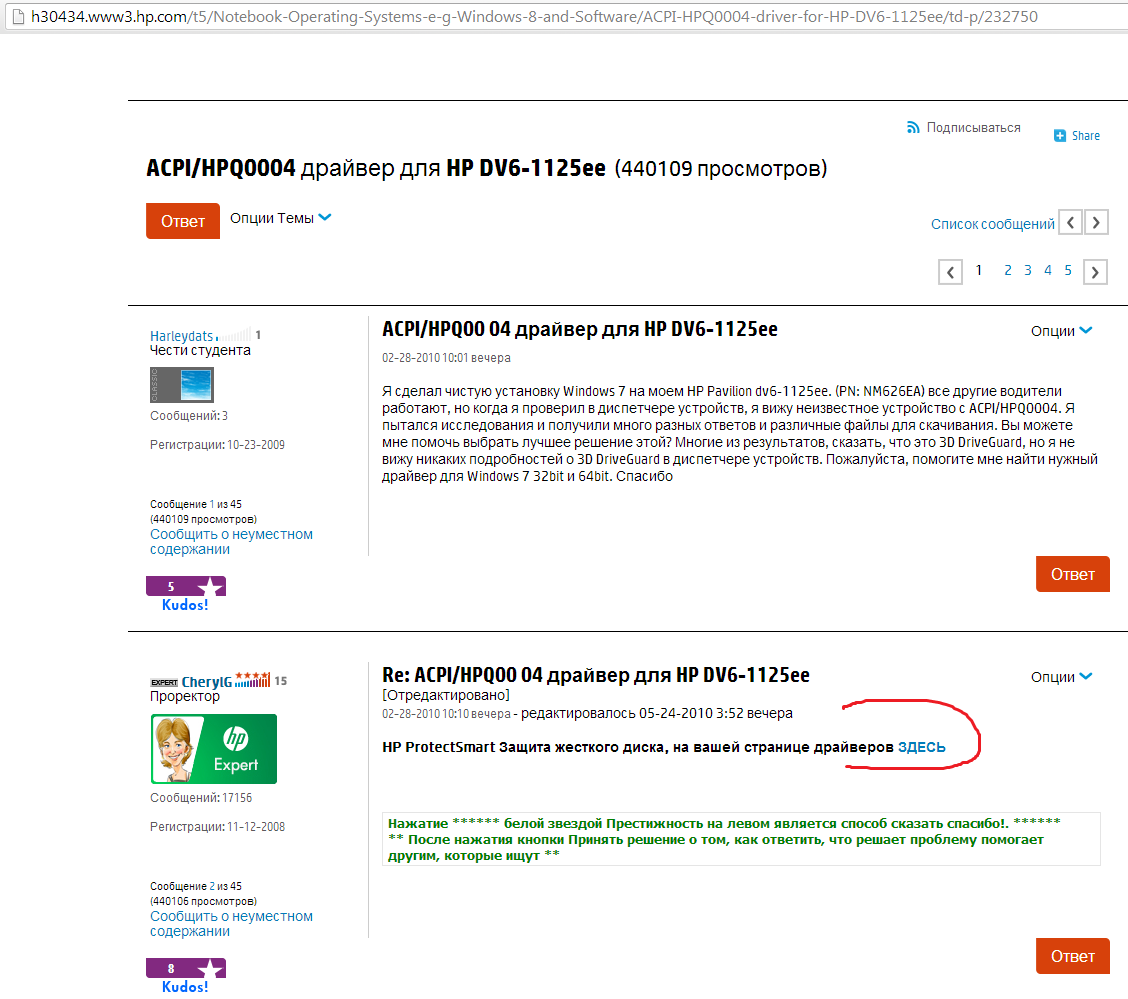Click next page arrow in pagination

pos(1095,272)
